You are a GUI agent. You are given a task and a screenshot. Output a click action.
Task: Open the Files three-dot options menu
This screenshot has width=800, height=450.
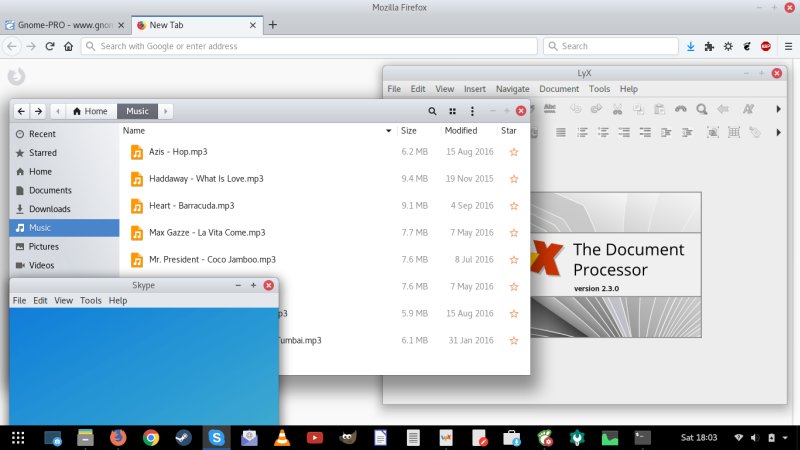(472, 111)
